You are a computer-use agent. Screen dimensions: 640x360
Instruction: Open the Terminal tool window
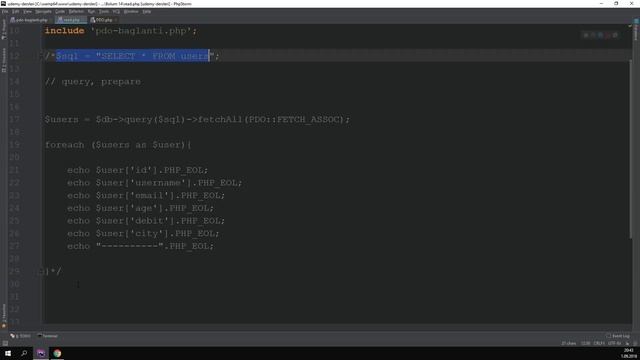click(47, 336)
